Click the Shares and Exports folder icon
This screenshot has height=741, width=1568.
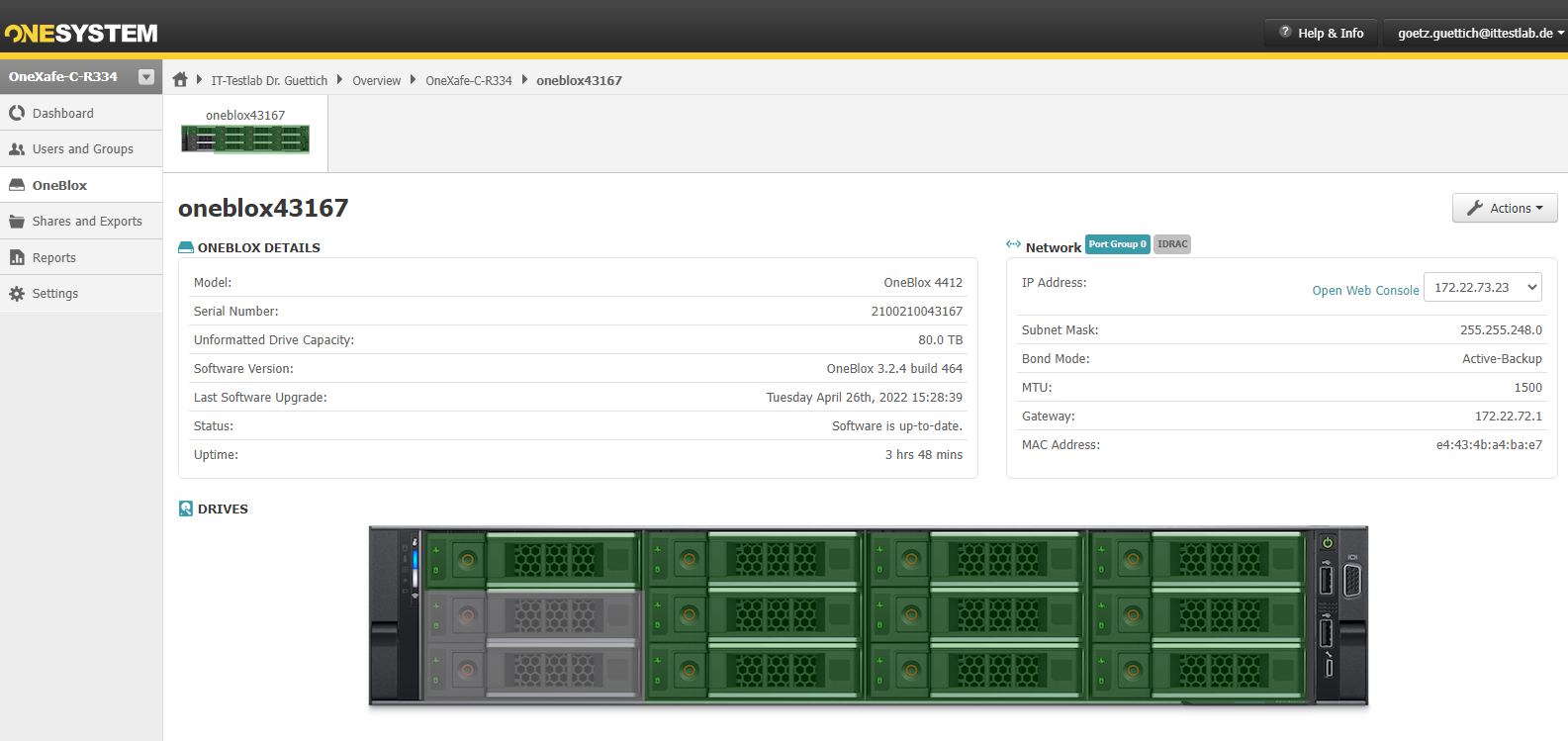pyautogui.click(x=17, y=222)
